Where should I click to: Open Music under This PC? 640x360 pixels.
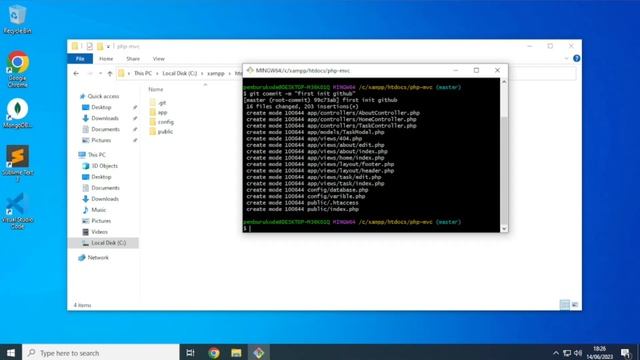click(98, 210)
